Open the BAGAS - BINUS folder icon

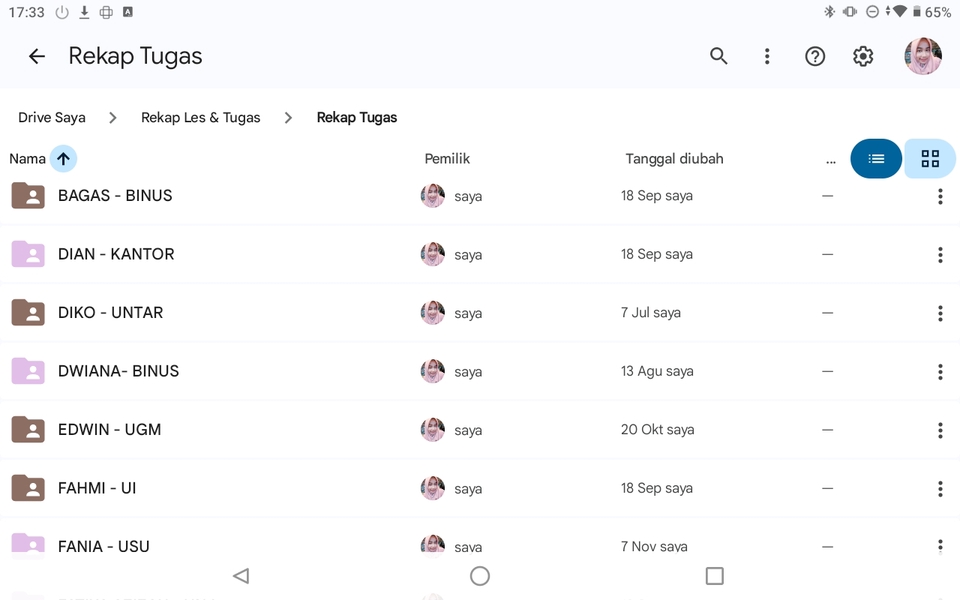(28, 196)
